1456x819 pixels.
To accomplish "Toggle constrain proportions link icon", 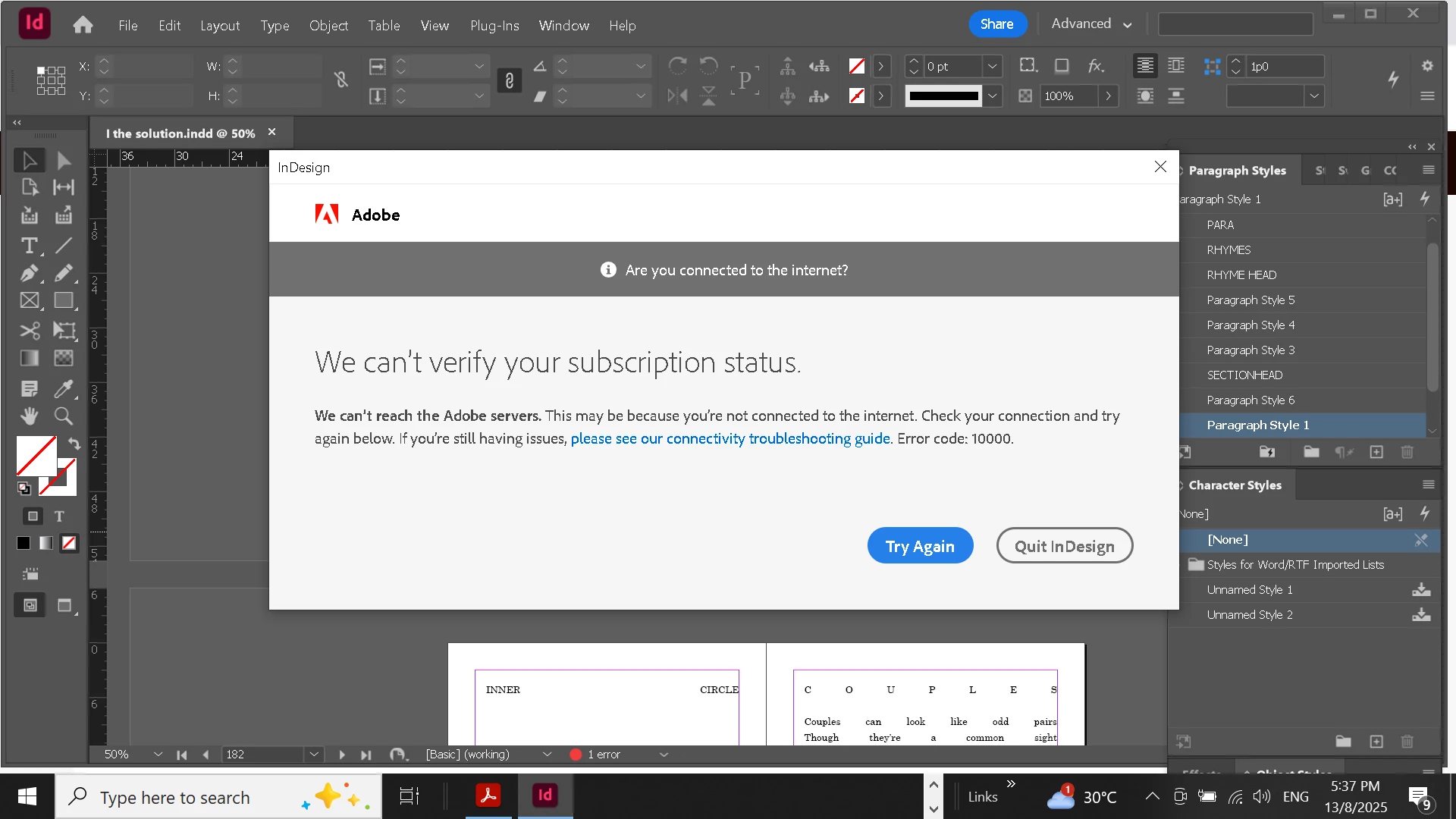I will [x=341, y=80].
